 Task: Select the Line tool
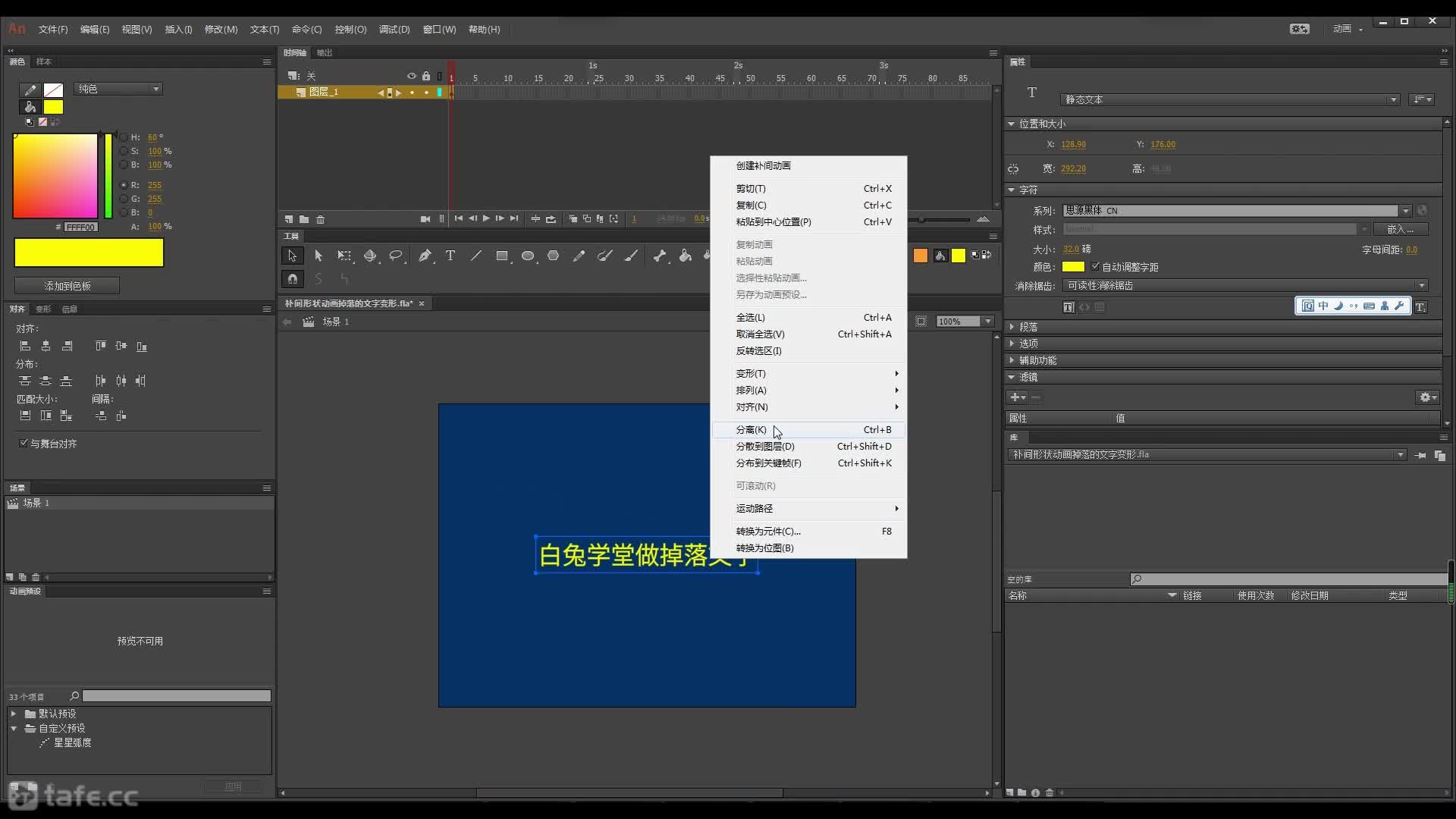pos(476,256)
